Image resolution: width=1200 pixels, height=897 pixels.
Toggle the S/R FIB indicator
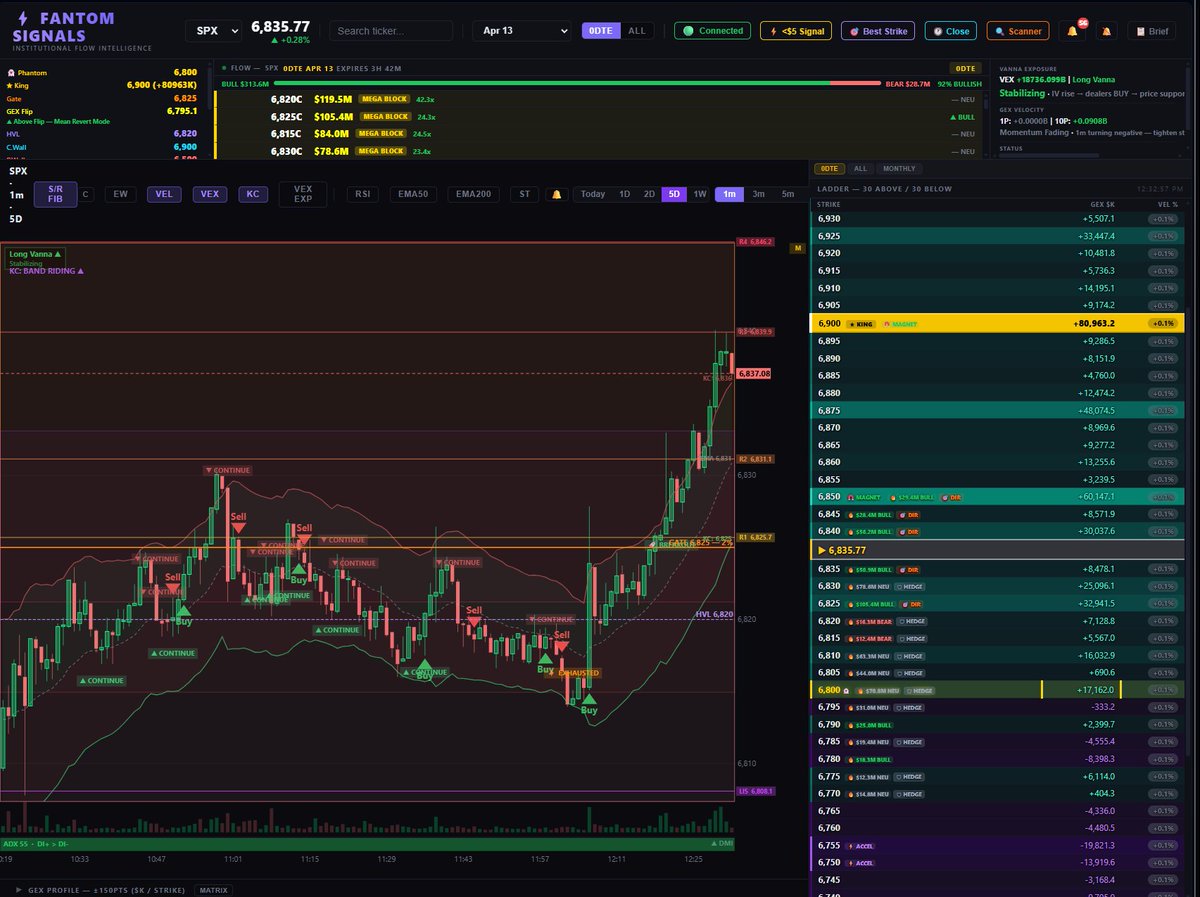[55, 194]
